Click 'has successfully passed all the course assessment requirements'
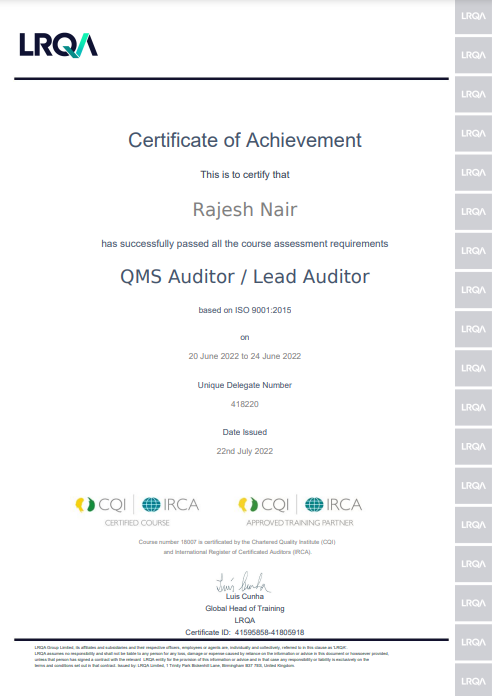The height and width of the screenshot is (696, 492). pos(245,244)
